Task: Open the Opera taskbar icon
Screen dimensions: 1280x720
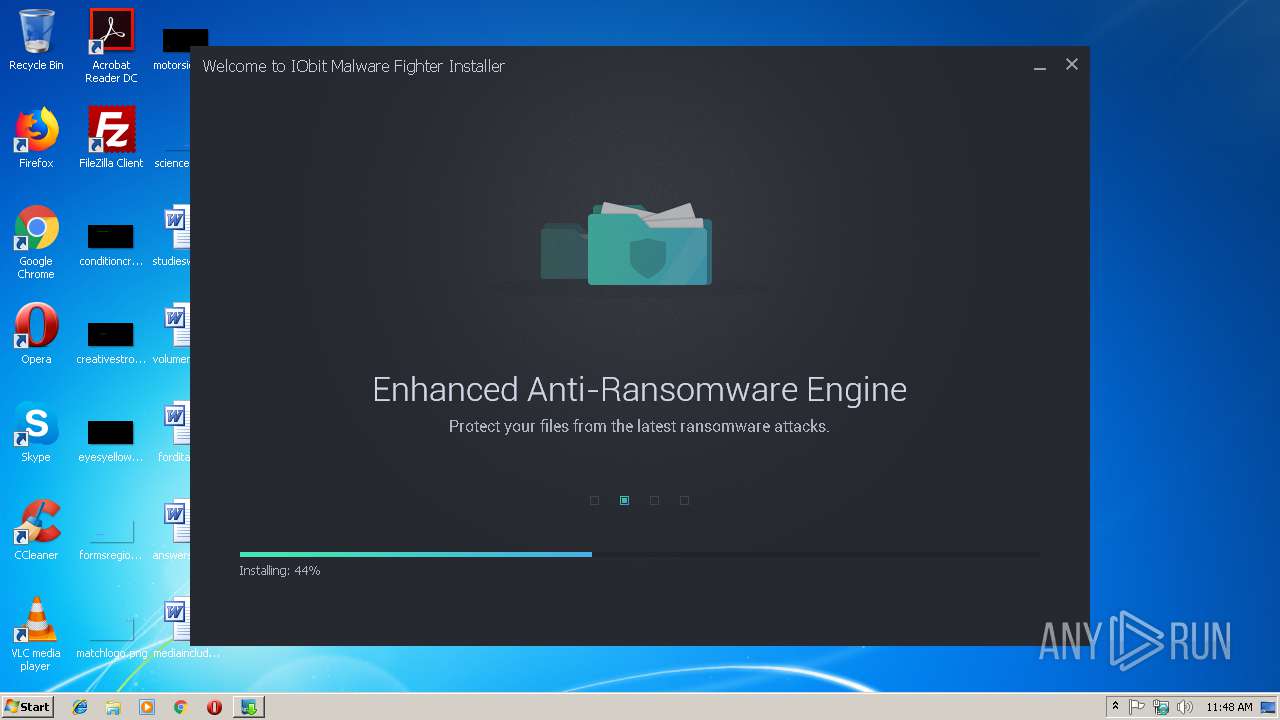Action: (214, 707)
